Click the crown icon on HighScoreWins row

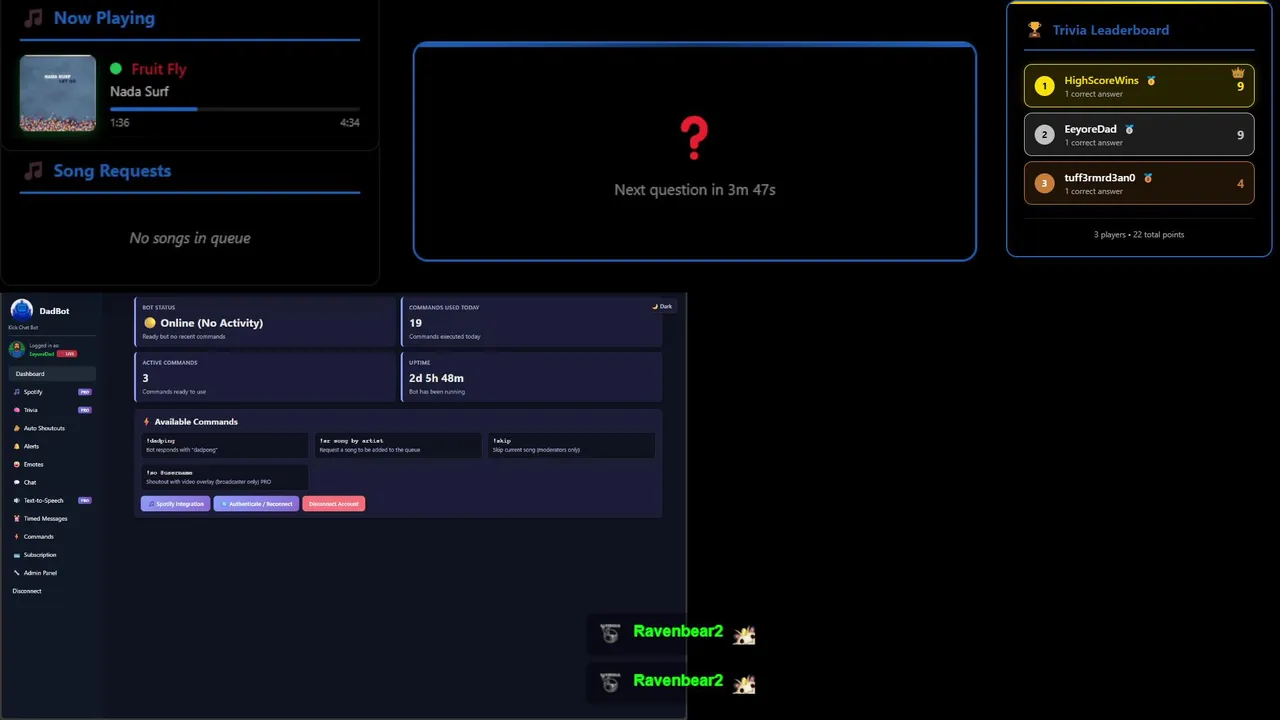(x=1238, y=73)
